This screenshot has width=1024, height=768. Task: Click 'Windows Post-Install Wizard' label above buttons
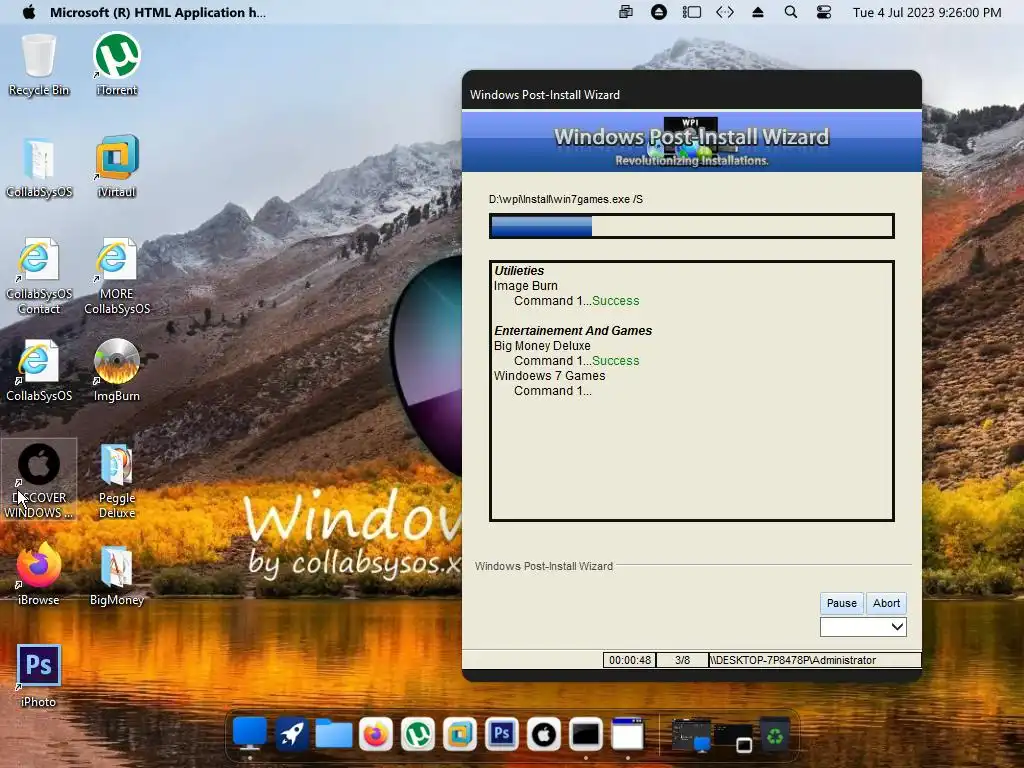tap(544, 566)
